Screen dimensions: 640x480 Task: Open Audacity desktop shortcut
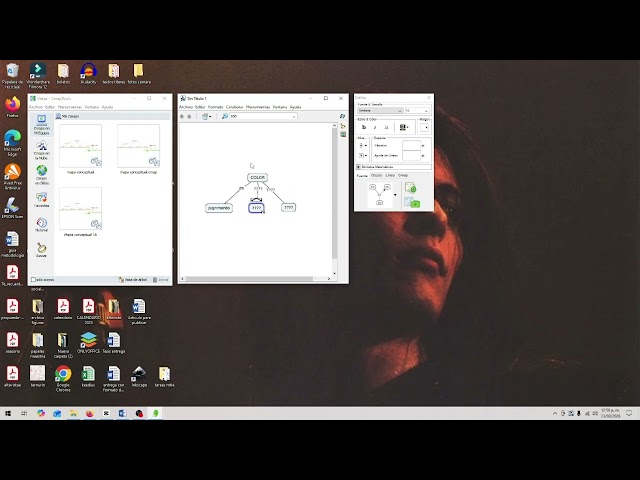coord(88,74)
